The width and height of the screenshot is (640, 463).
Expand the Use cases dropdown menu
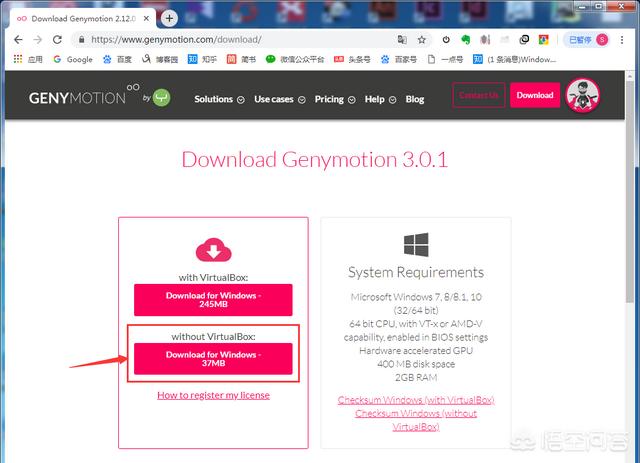280,99
